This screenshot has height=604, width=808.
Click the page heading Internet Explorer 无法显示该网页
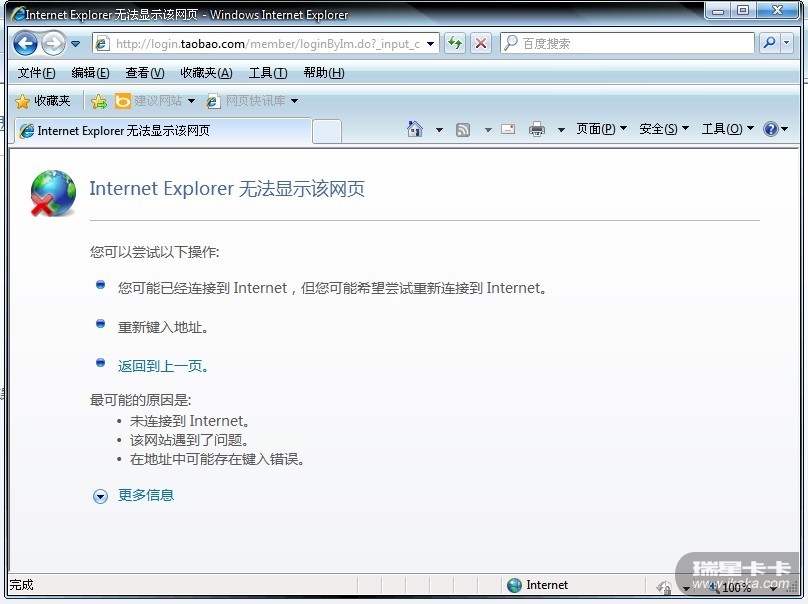point(227,189)
